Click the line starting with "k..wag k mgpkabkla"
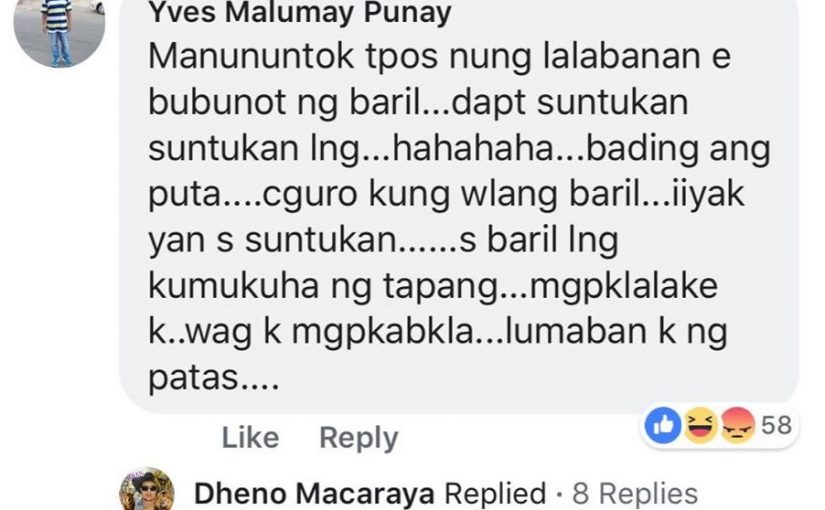This screenshot has height=510, width=825. 438,333
